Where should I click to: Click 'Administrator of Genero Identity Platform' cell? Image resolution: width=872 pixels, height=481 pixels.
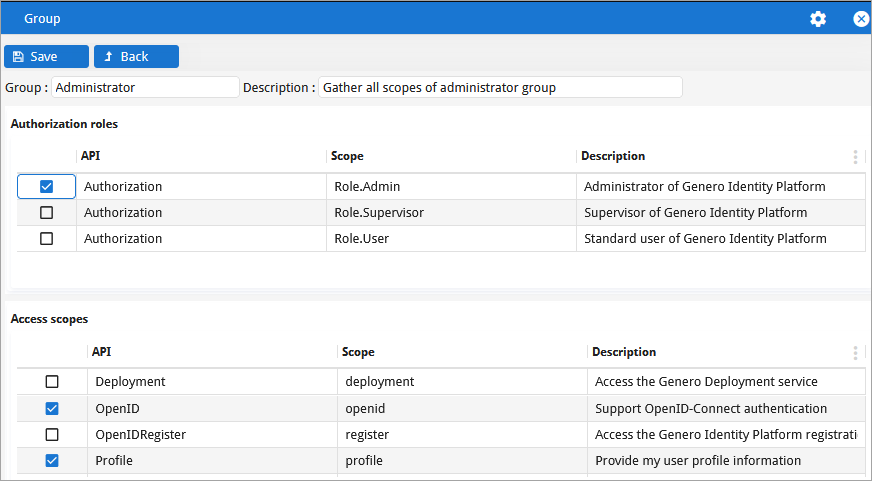click(721, 186)
